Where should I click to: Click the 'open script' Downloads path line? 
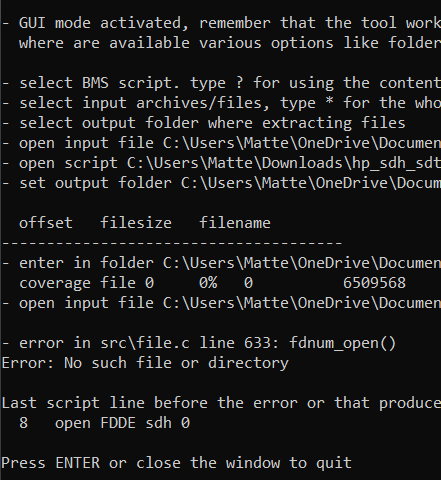pos(221,163)
